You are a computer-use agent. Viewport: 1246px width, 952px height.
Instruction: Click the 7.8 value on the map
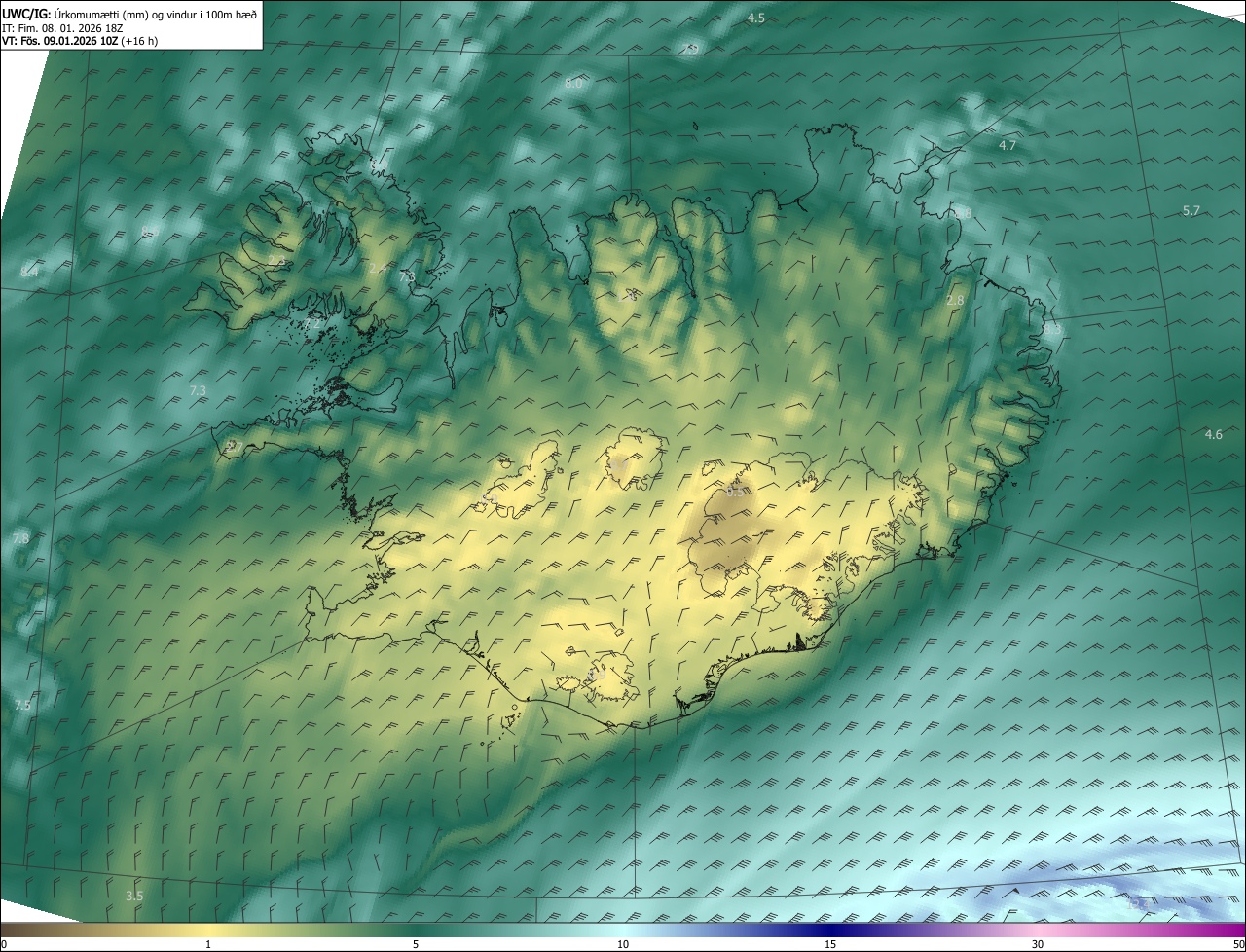pos(20,538)
